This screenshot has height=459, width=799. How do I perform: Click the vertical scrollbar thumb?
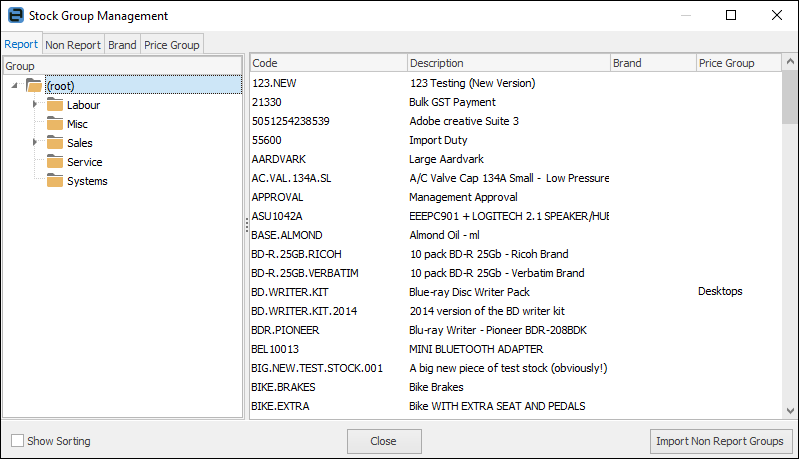point(790,97)
